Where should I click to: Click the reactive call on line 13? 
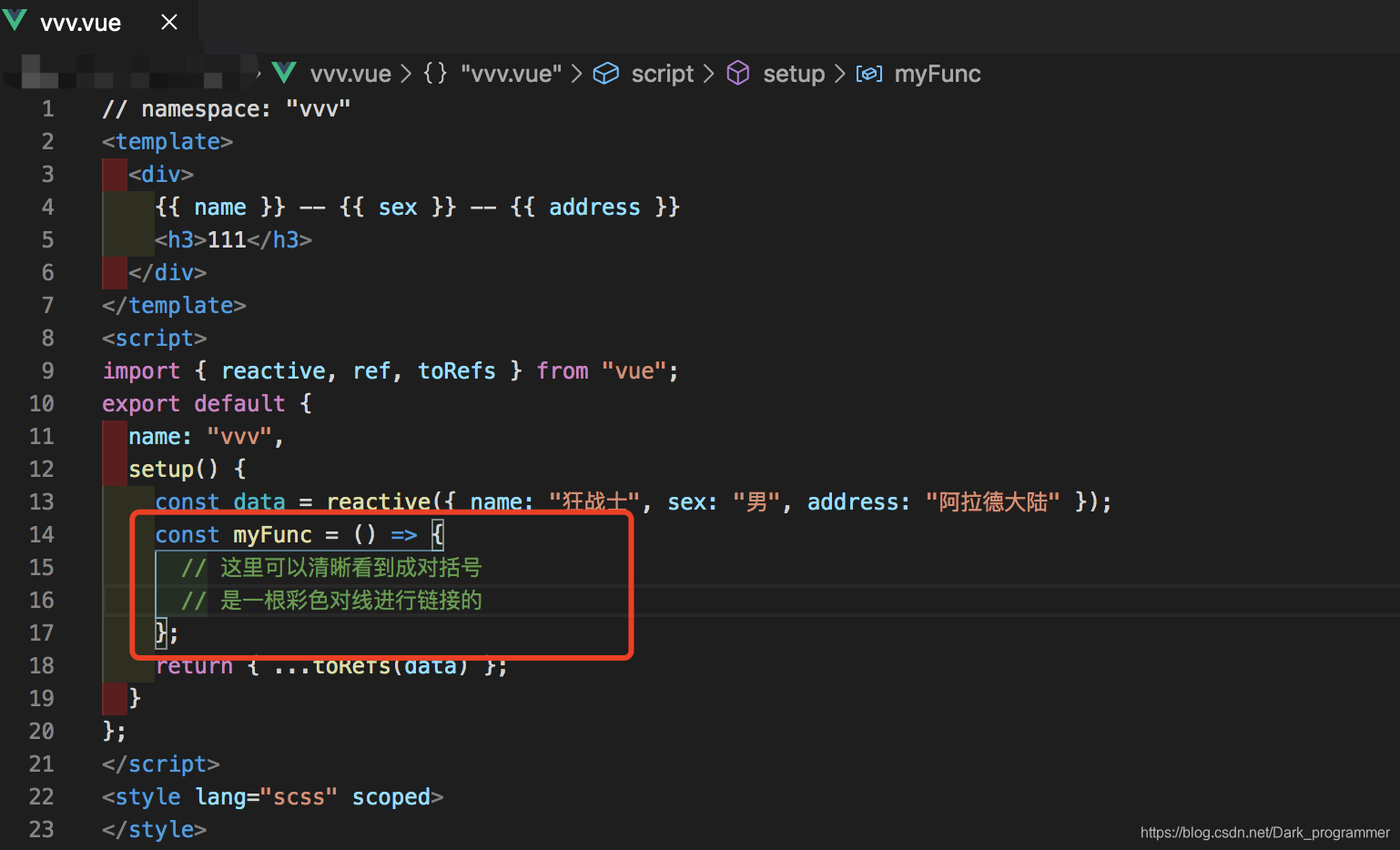[x=378, y=502]
